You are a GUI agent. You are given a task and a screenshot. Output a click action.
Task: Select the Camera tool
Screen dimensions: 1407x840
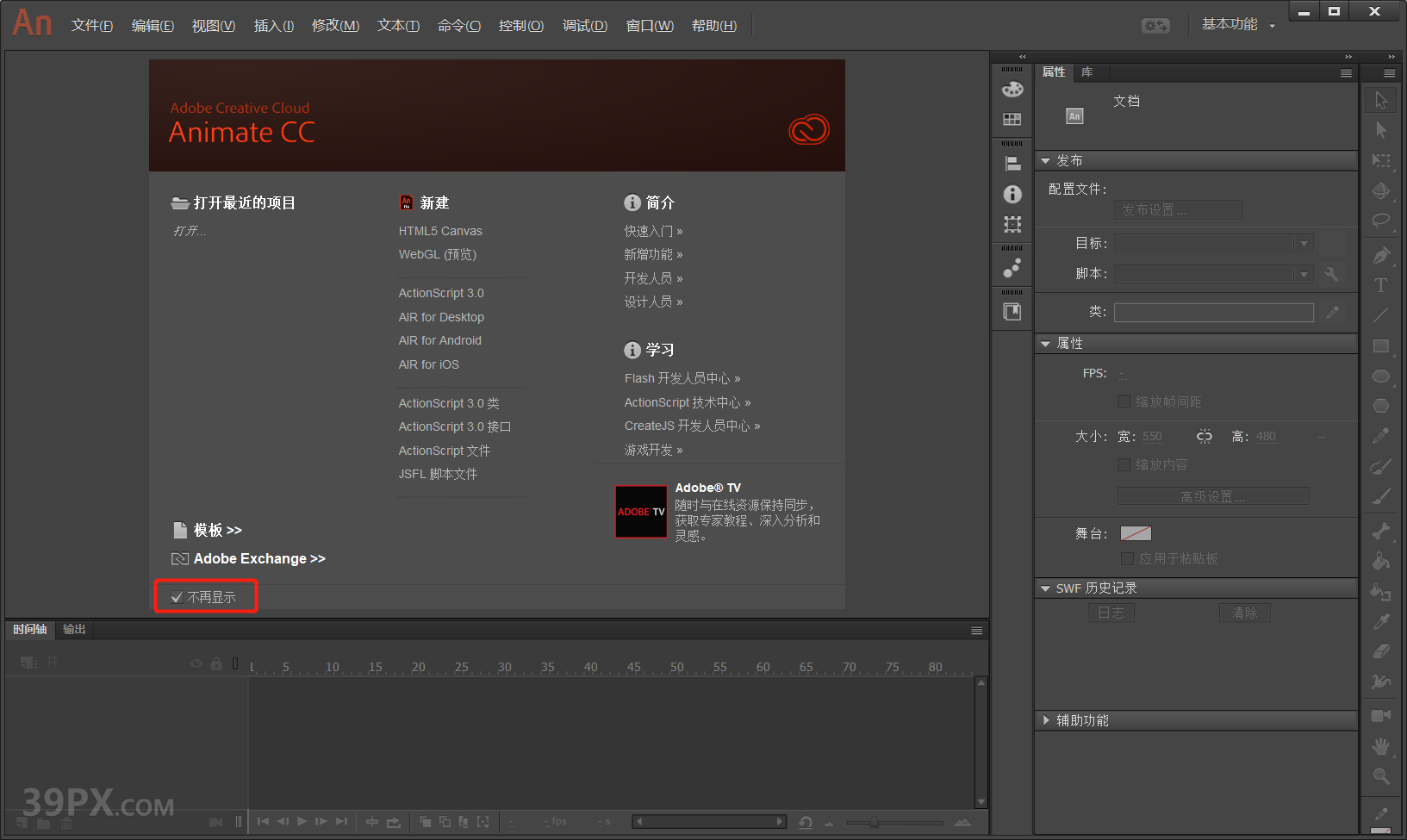(1381, 716)
